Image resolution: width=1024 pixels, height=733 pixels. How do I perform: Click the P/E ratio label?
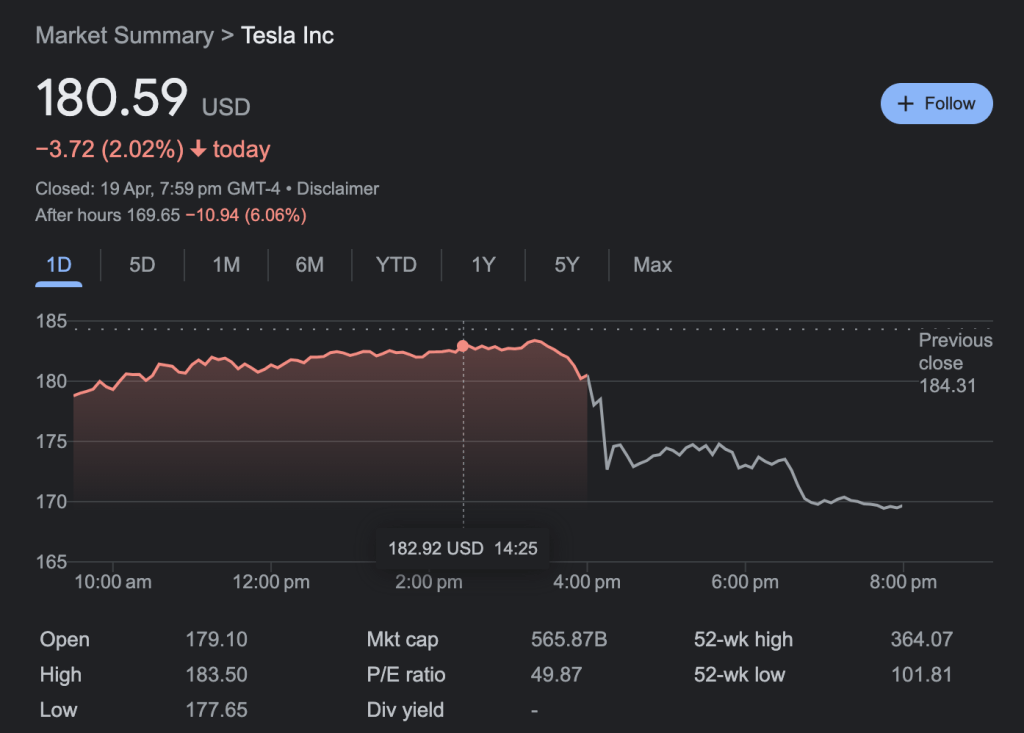pyautogui.click(x=406, y=675)
